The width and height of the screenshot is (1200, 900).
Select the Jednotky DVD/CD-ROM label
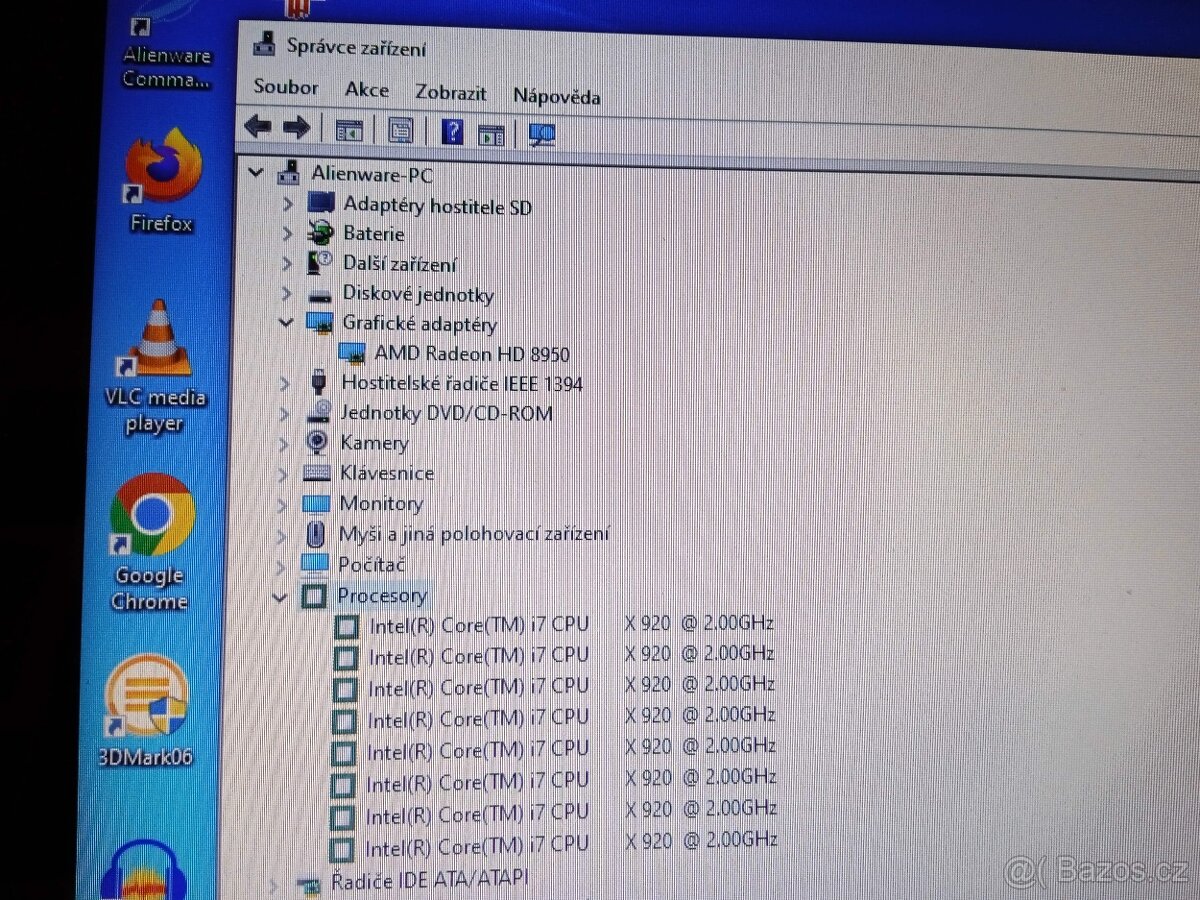tap(446, 412)
